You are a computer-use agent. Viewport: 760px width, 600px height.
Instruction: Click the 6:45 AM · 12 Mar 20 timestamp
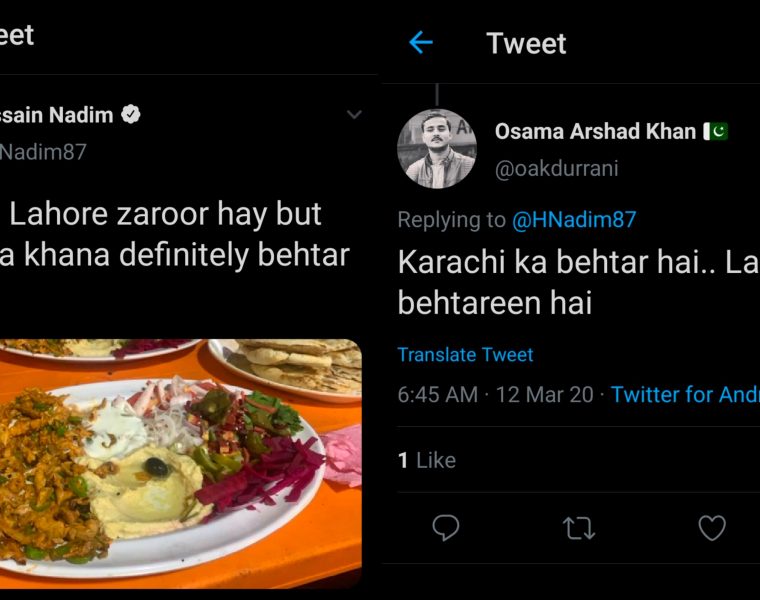pos(495,394)
